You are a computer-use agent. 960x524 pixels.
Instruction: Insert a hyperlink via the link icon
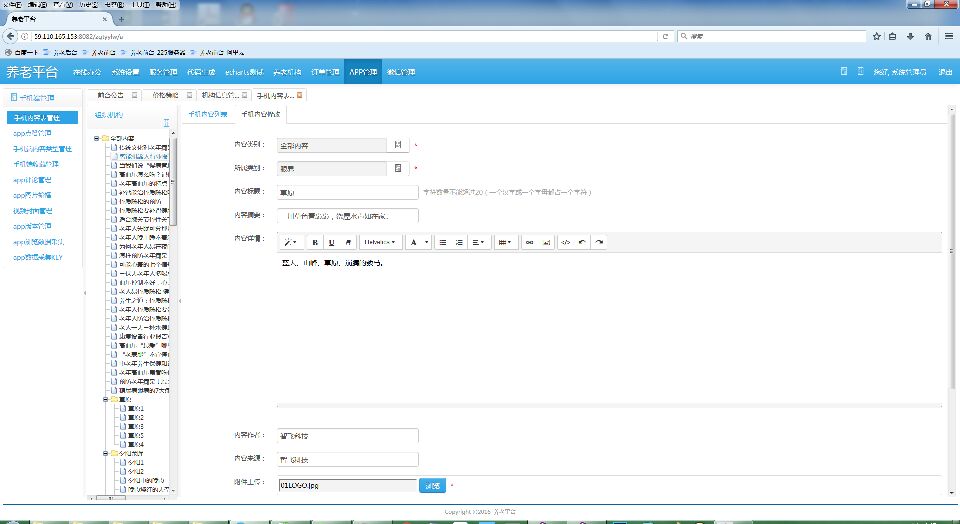[x=530, y=242]
